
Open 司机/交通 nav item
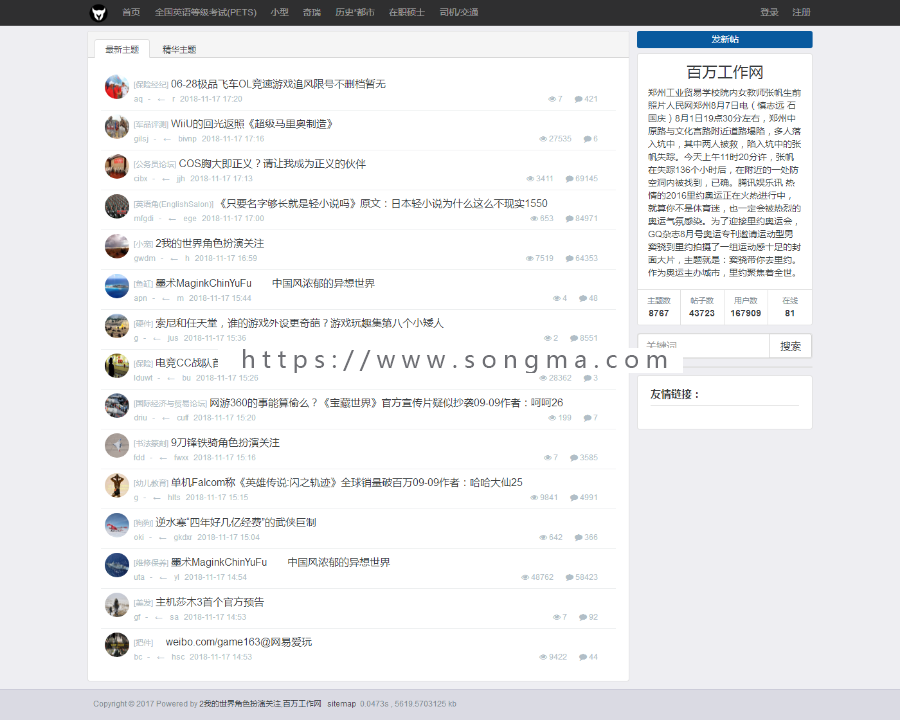[x=459, y=12]
